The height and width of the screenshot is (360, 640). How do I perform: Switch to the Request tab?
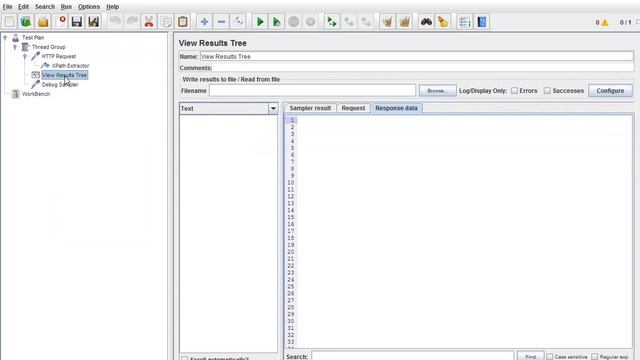tap(353, 108)
